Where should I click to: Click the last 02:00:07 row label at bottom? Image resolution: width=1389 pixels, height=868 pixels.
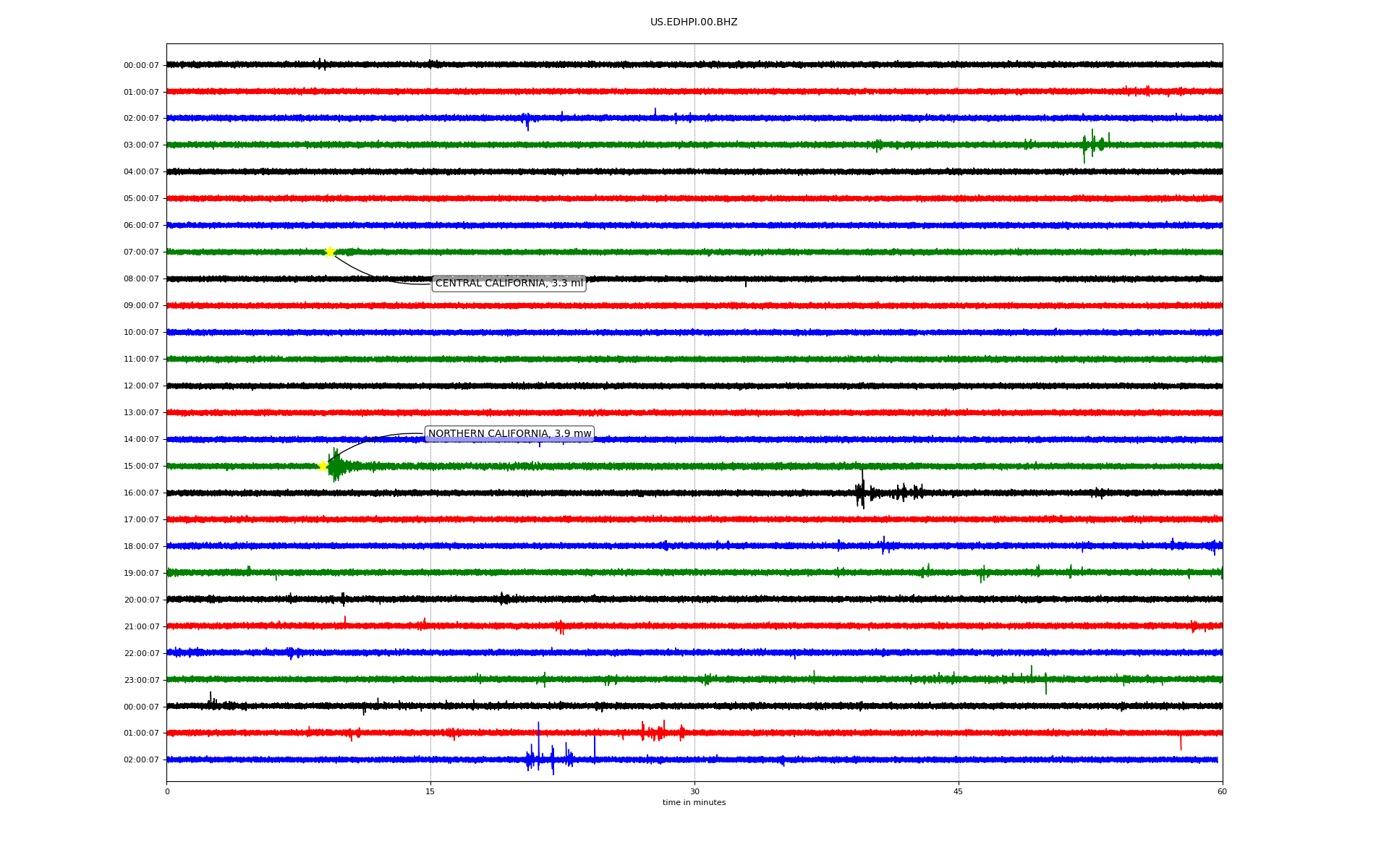click(141, 760)
